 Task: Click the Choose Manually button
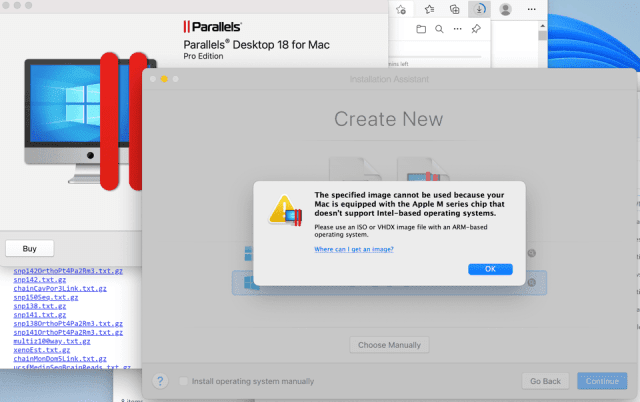pos(389,345)
